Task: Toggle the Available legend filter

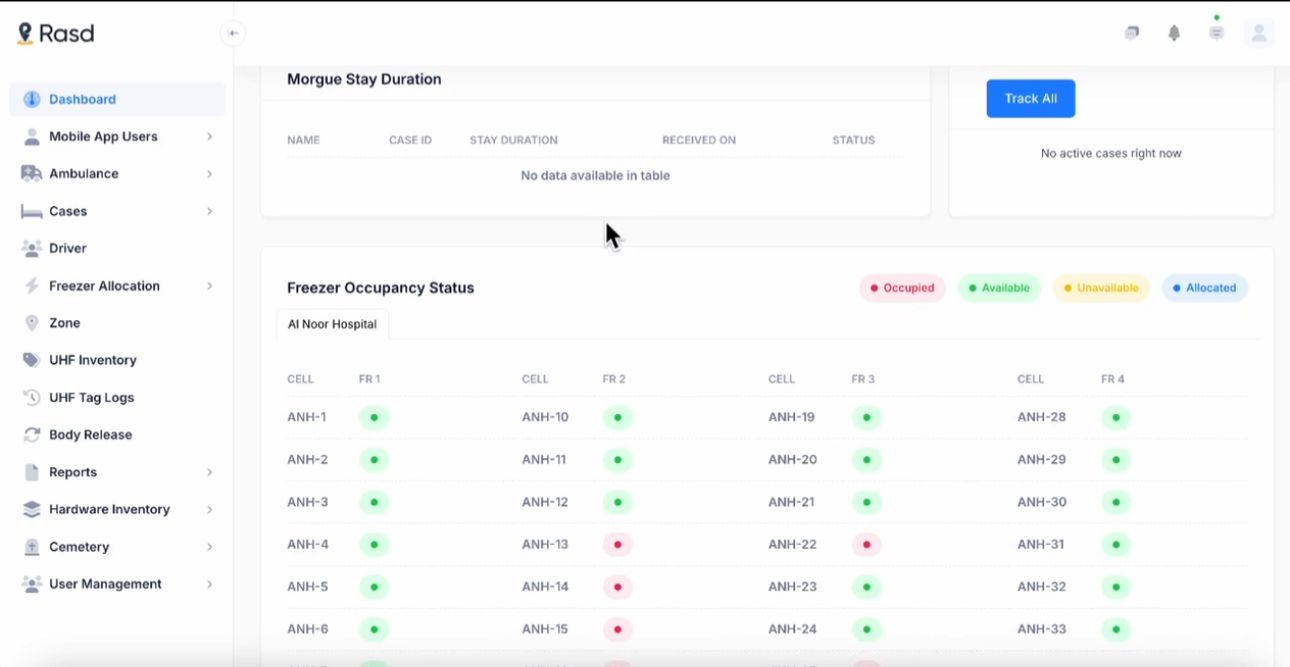Action: [x=999, y=288]
